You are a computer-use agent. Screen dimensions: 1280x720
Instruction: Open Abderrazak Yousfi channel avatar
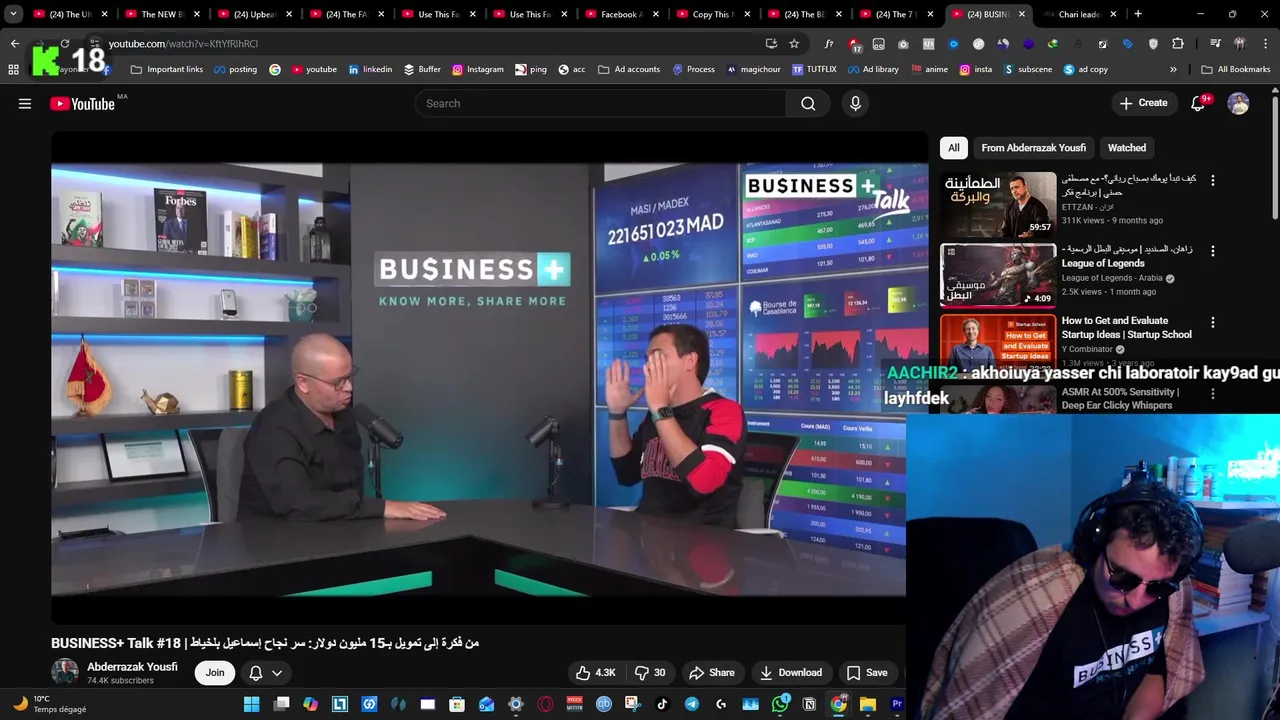(65, 672)
